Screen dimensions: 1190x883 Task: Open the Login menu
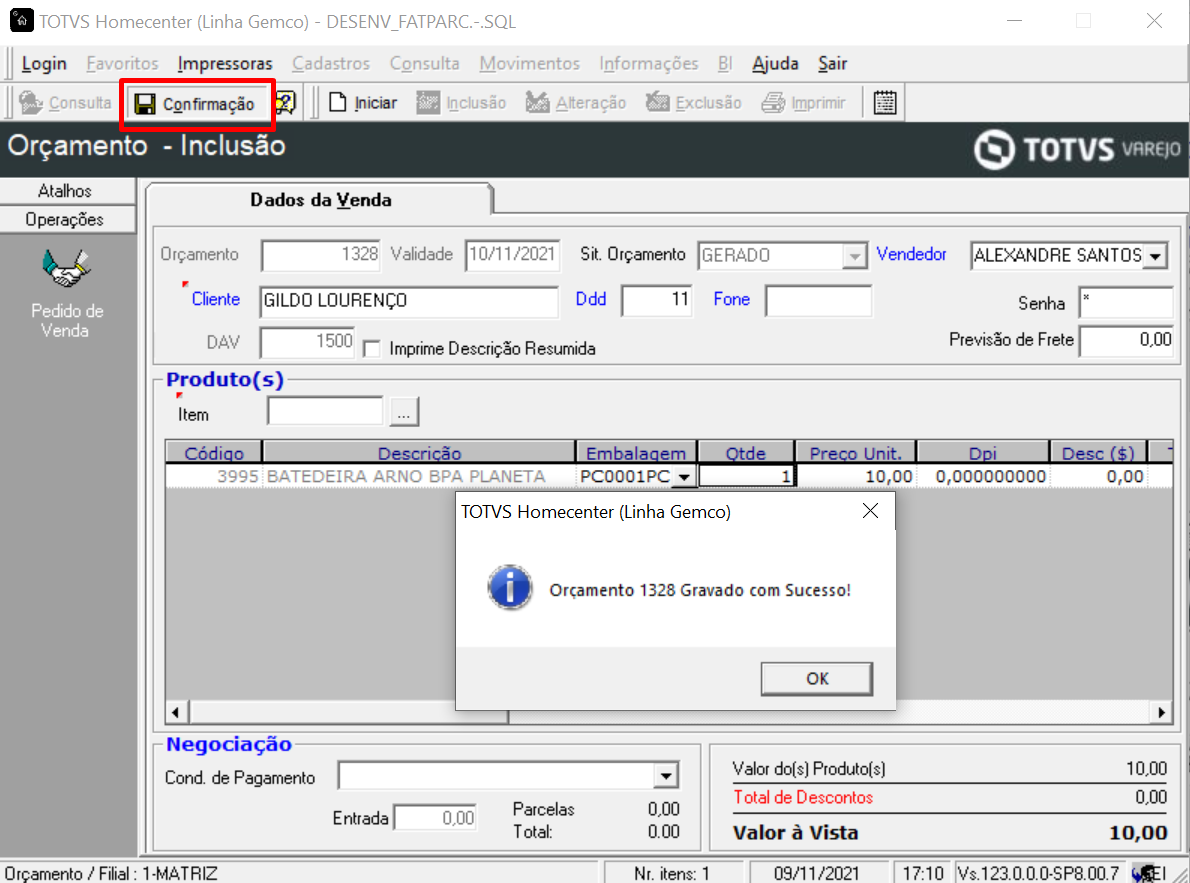pos(44,64)
